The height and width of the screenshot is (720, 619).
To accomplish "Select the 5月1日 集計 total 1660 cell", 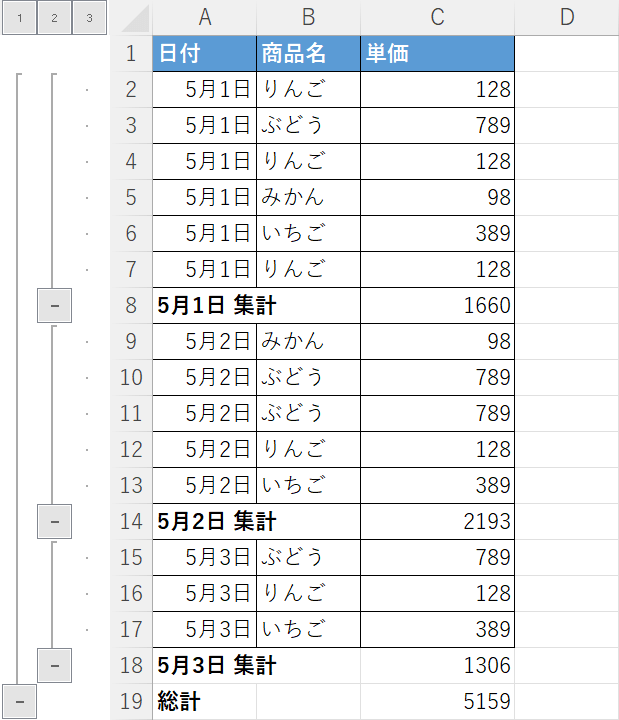I will pos(437,306).
